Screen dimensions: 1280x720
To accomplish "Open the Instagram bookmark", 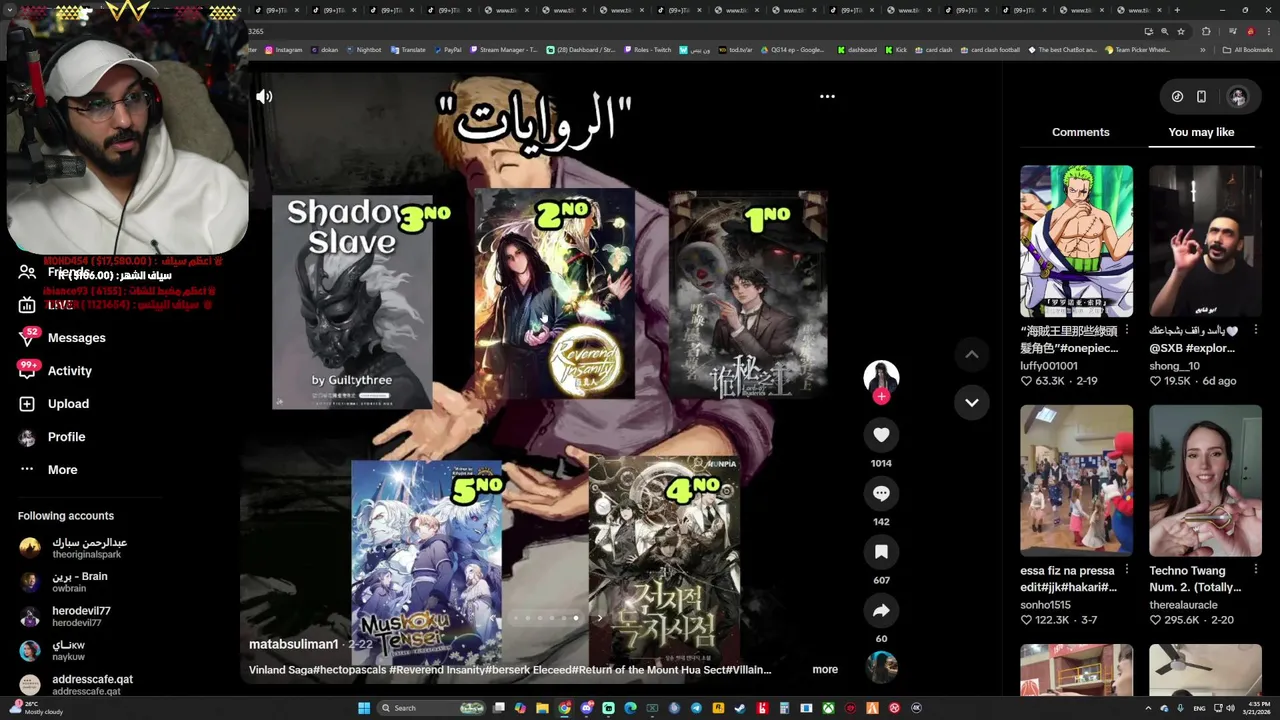I will (283, 50).
